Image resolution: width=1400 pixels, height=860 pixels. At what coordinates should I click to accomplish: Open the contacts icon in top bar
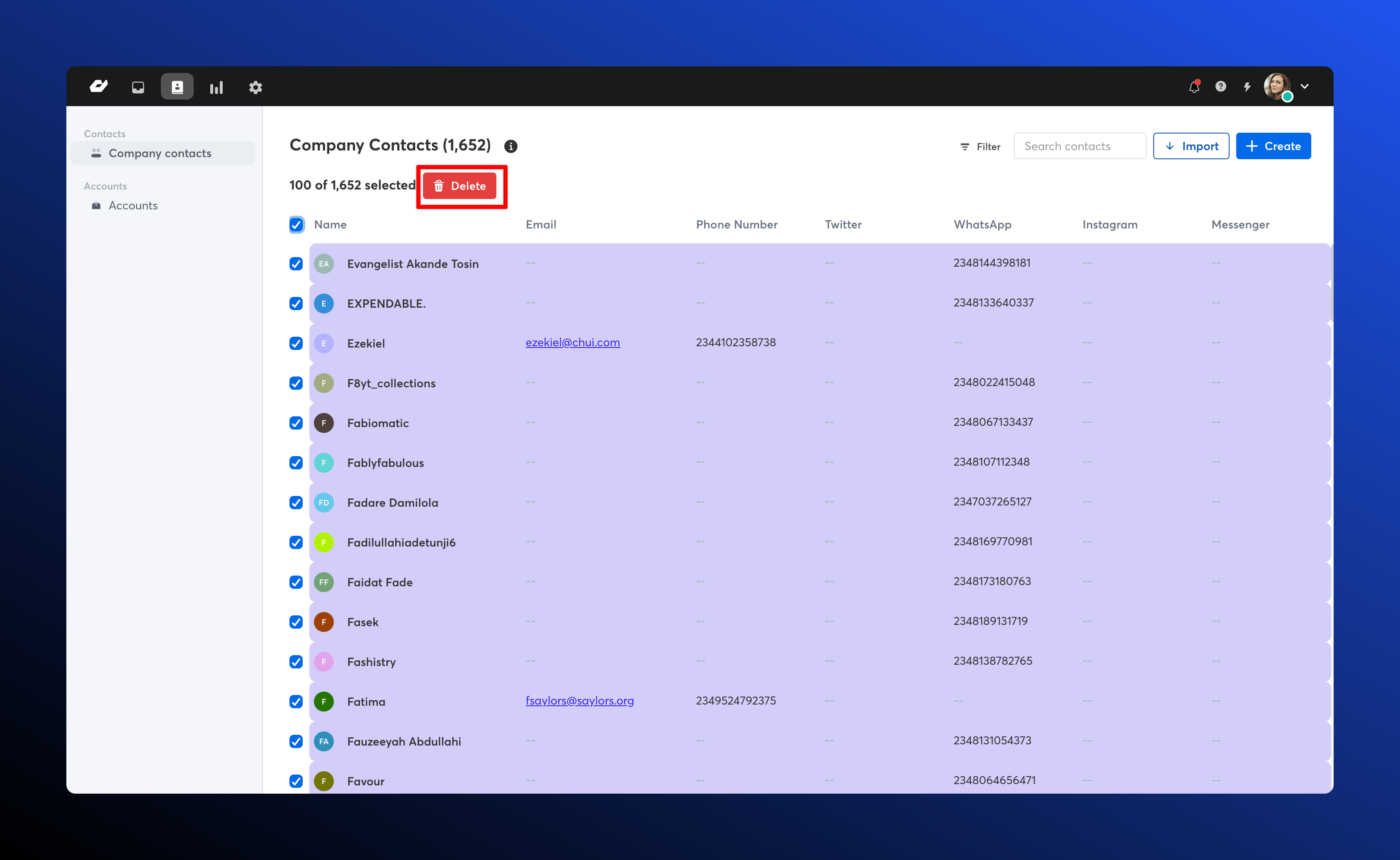tap(177, 87)
